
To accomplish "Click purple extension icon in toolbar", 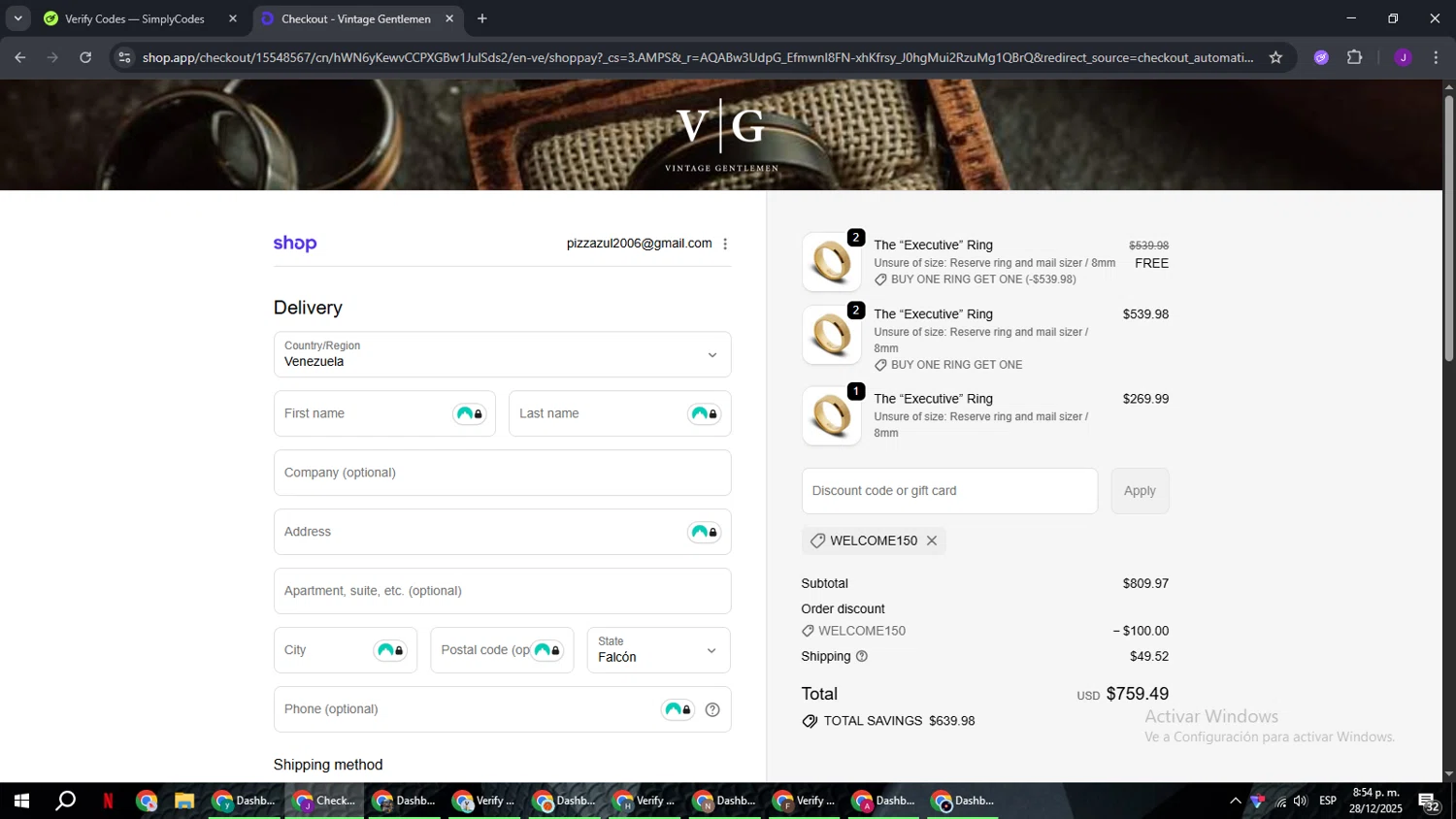I will [1321, 57].
